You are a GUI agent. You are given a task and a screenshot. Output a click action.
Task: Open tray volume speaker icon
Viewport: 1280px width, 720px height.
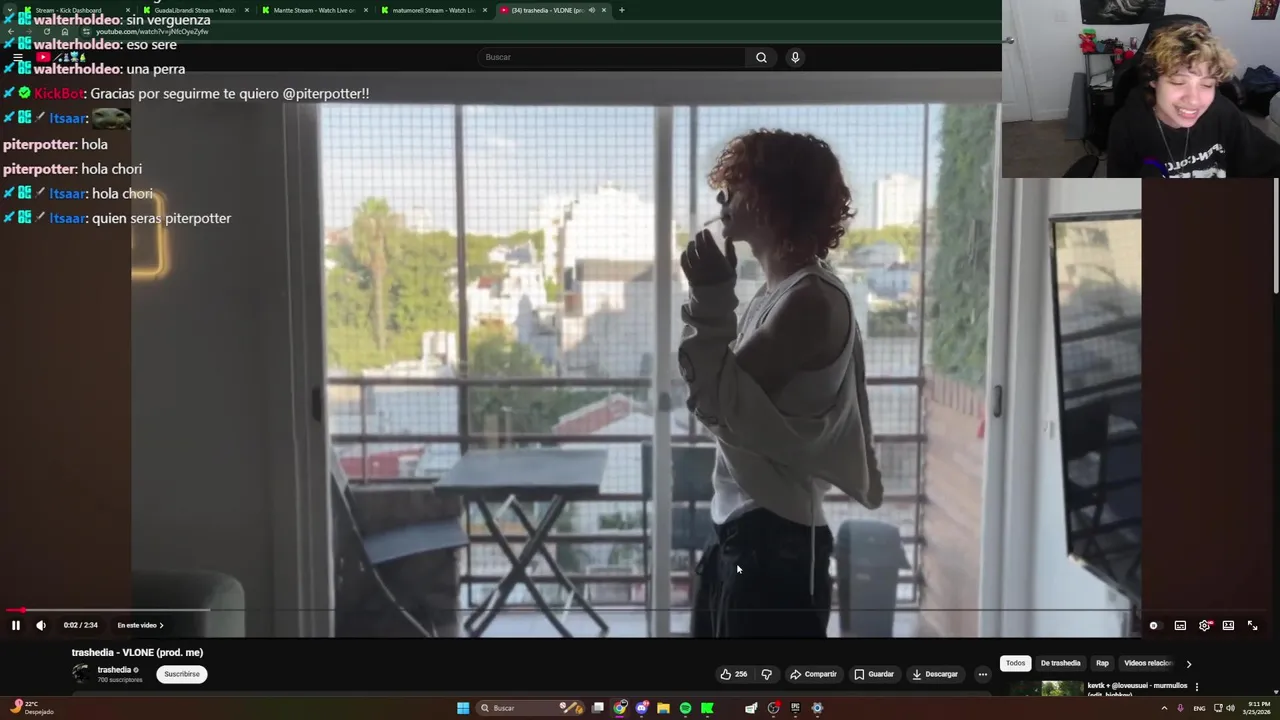click(x=1230, y=708)
